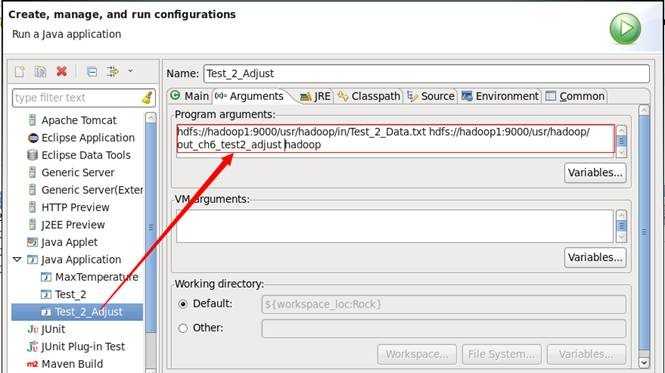Screen dimensions: 665x373
Task: Click the Program arguments vertical scrollbar
Action: (x=621, y=142)
